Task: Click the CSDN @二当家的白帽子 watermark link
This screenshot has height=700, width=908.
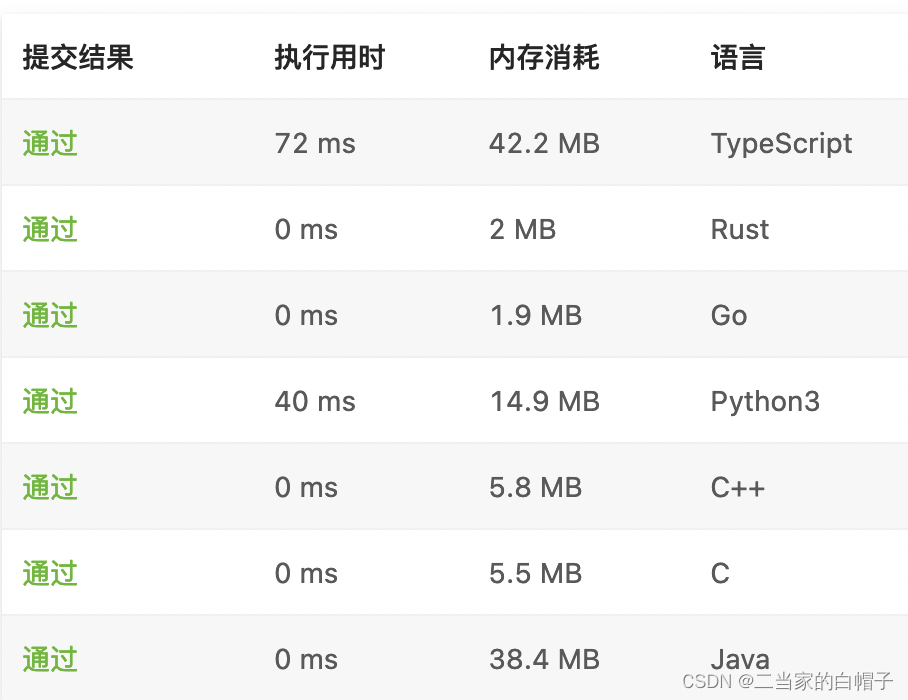Action: [x=790, y=683]
